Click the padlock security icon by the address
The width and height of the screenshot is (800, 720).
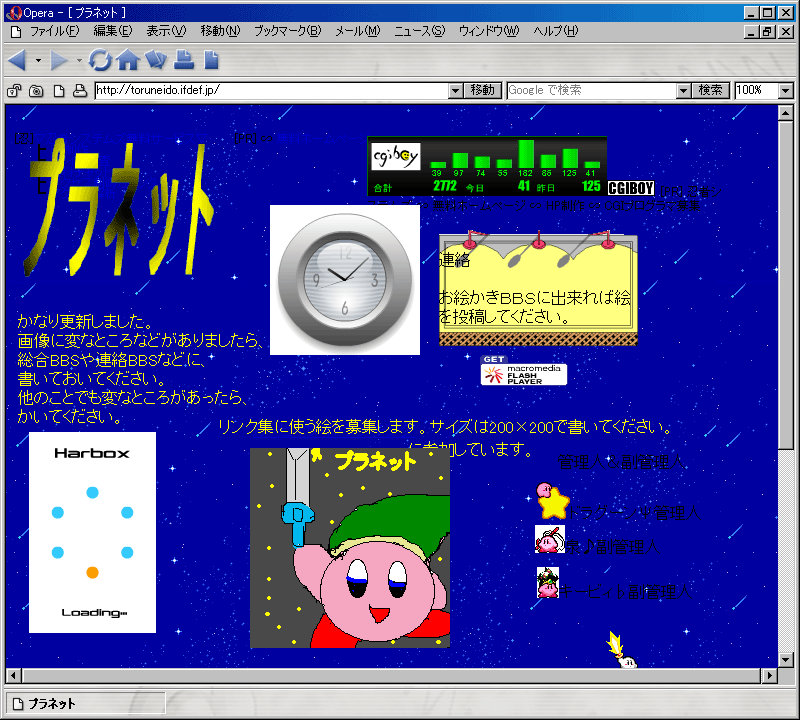tap(14, 91)
